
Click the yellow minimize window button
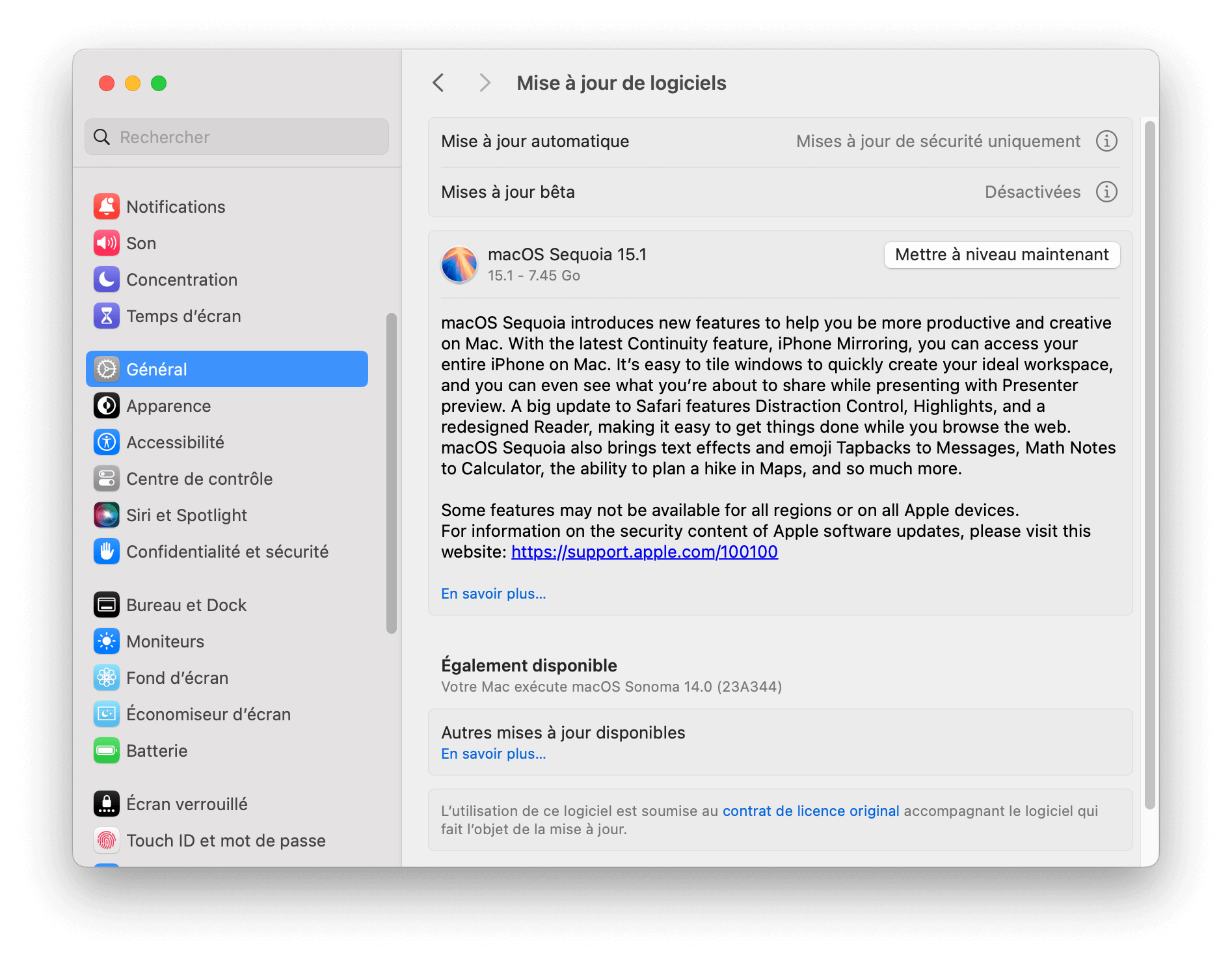(x=133, y=83)
